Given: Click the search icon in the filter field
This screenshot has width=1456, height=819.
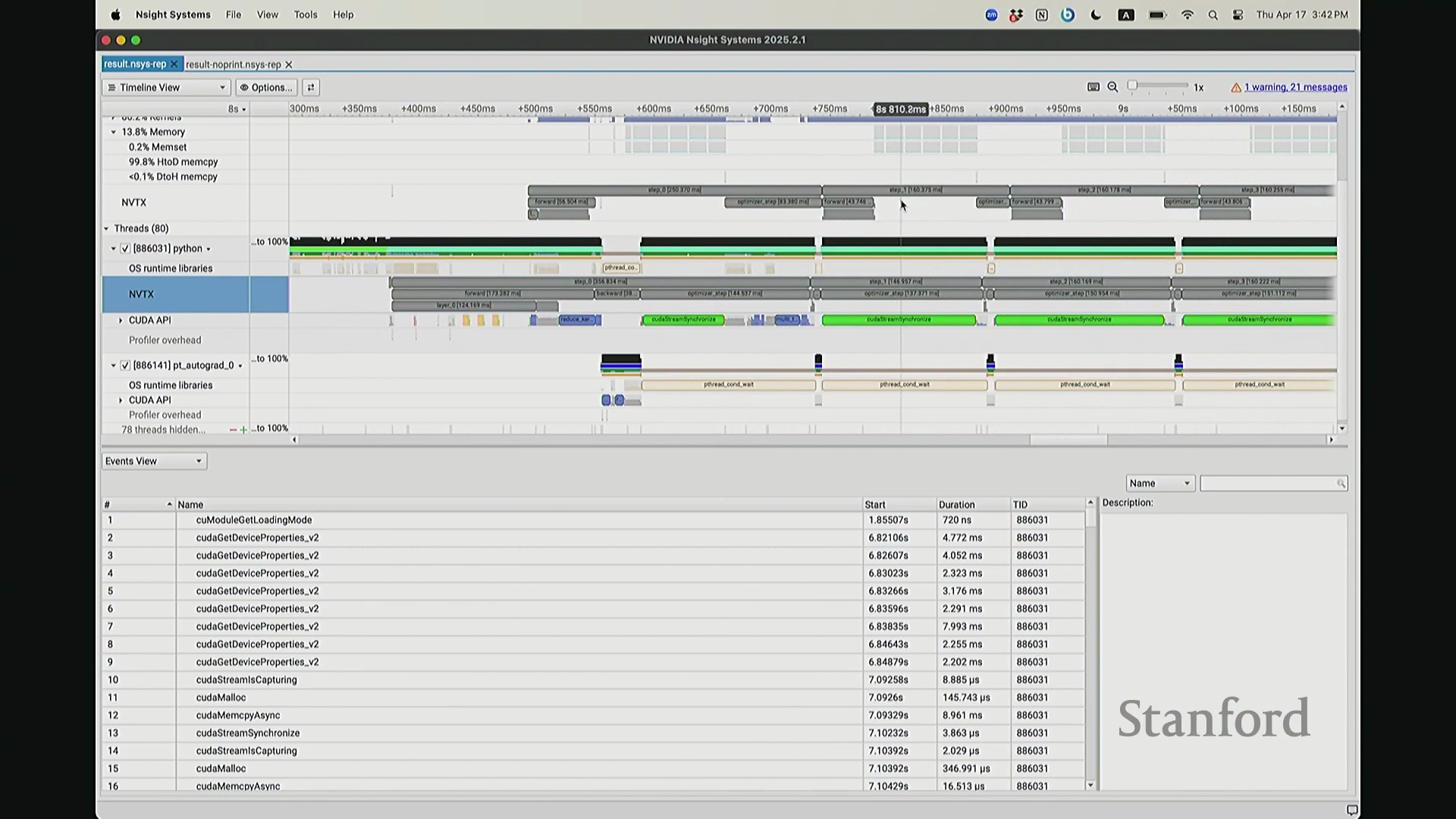Looking at the screenshot, I should pos(1341,484).
